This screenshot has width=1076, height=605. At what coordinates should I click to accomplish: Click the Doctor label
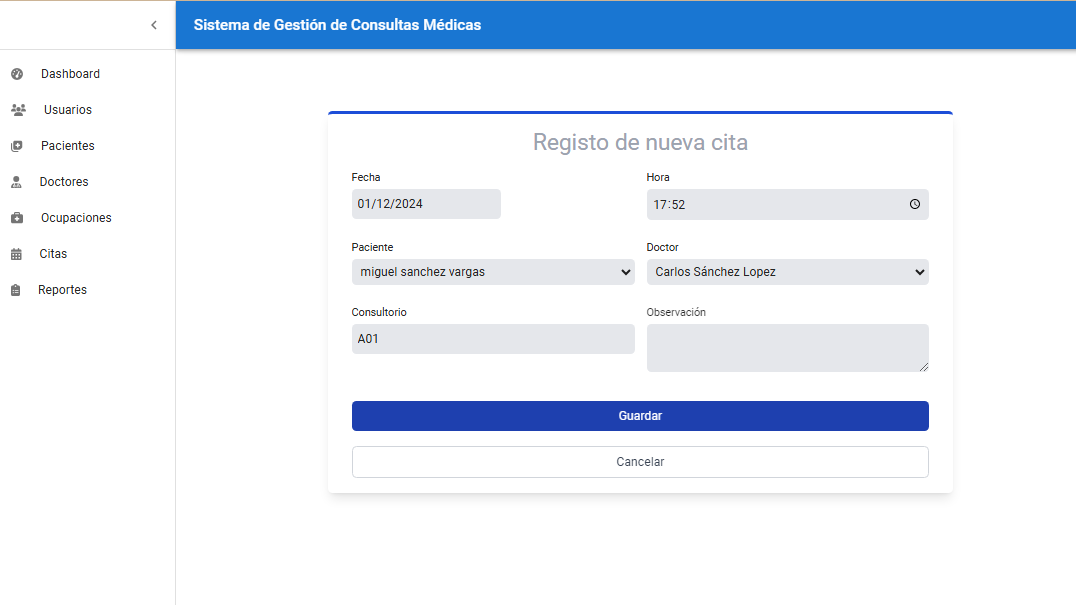pos(662,248)
